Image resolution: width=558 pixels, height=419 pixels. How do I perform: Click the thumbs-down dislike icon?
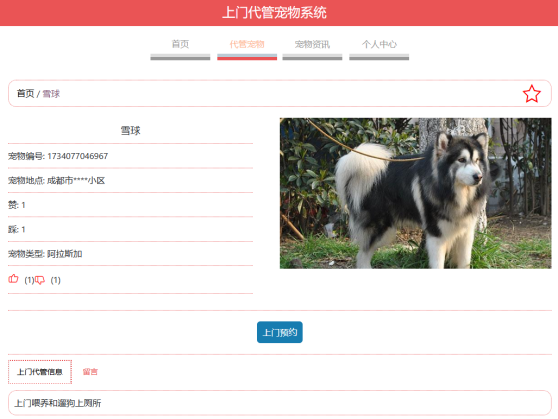pos(40,280)
